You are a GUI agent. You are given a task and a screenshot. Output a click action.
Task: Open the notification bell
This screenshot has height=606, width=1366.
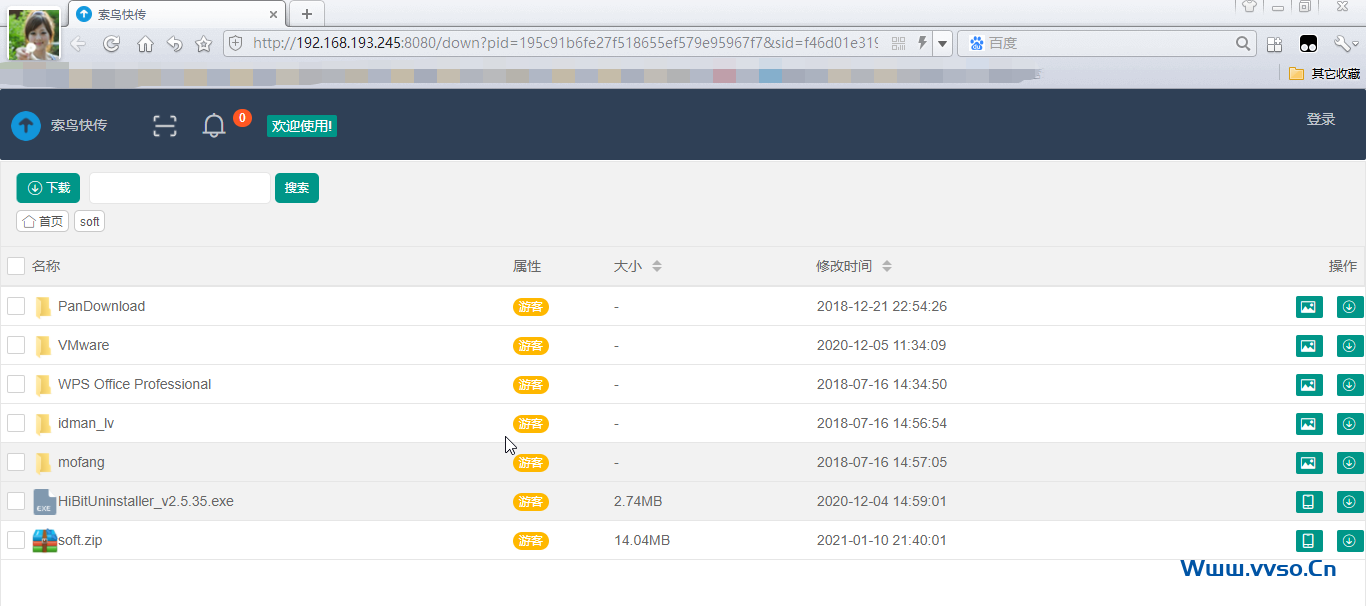214,126
